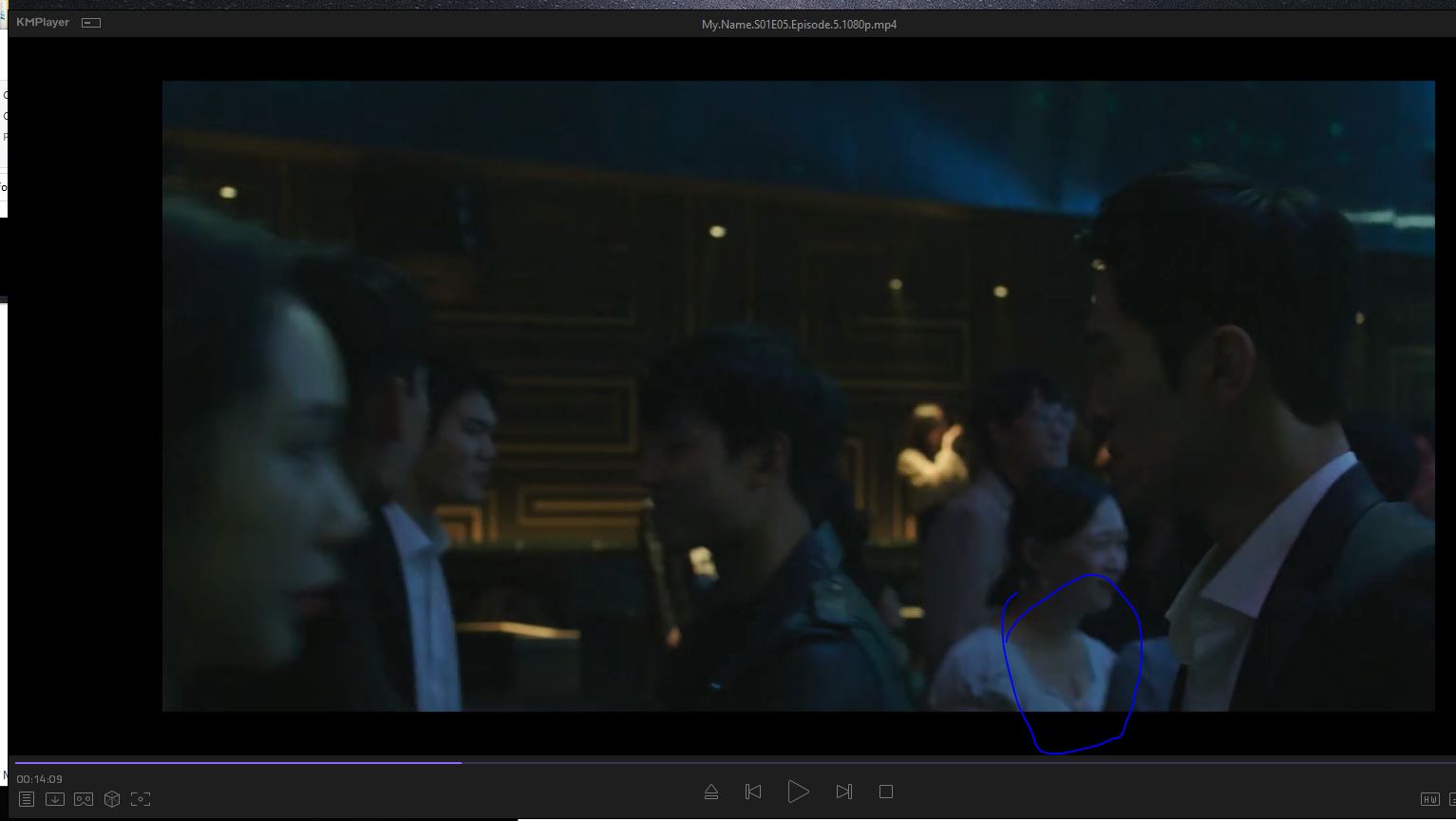Viewport: 1456px width, 821px height.
Task: Open the playlist panel icon
Action: click(x=27, y=799)
